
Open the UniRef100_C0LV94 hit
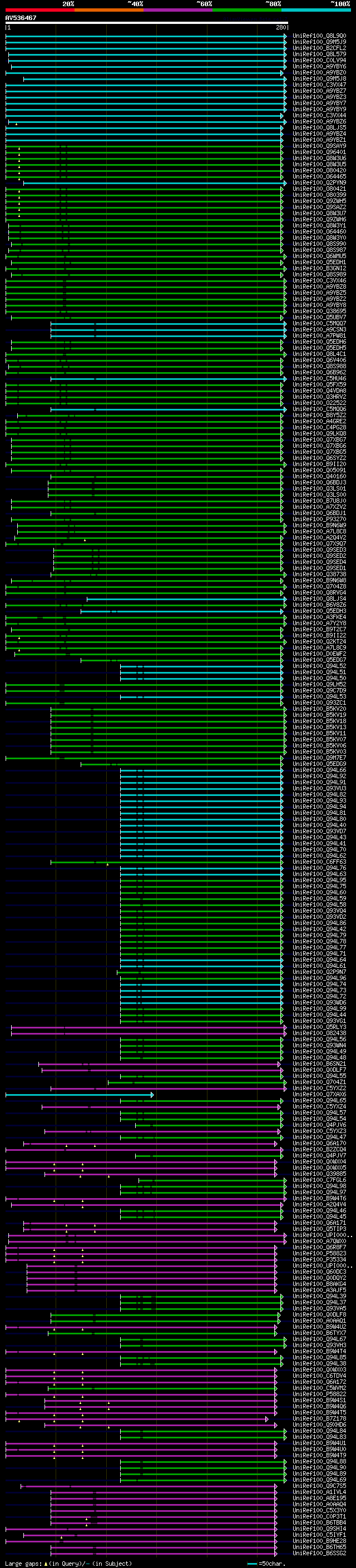point(319,60)
